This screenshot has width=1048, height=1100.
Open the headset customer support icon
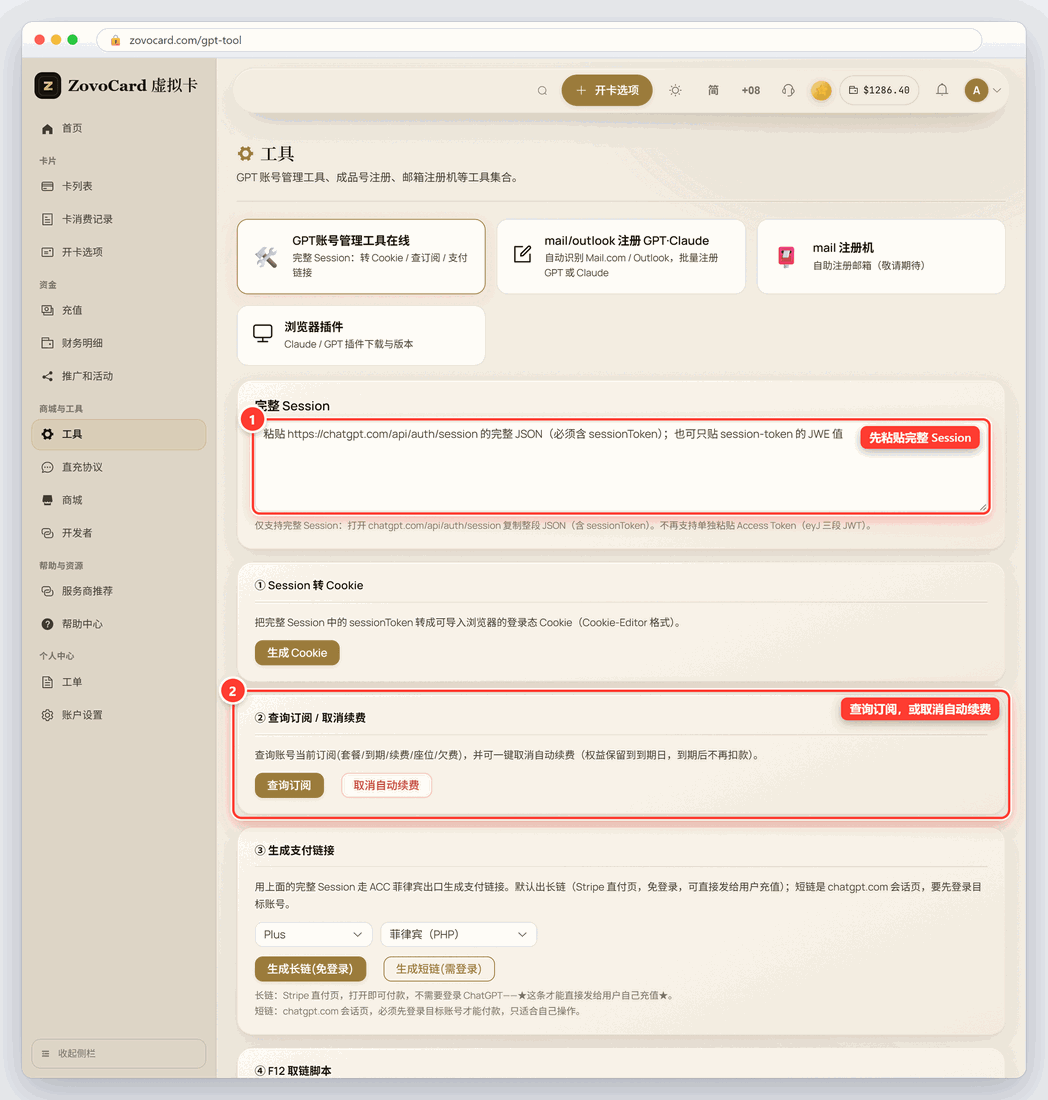coord(788,90)
